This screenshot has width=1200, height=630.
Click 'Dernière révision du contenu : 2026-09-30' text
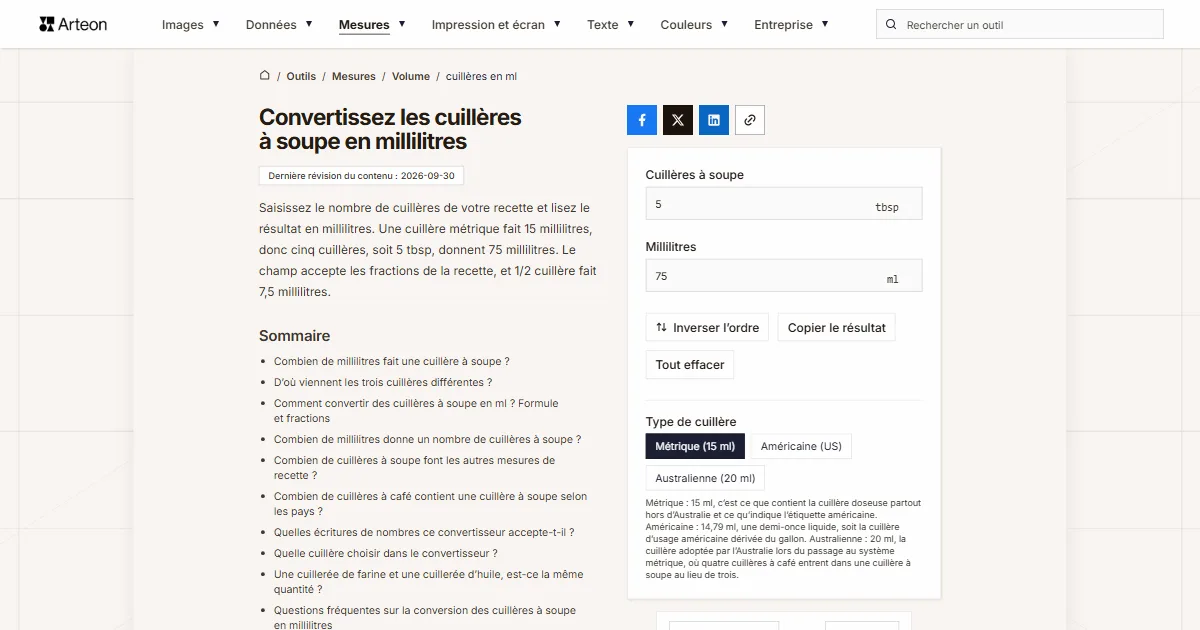(x=361, y=175)
